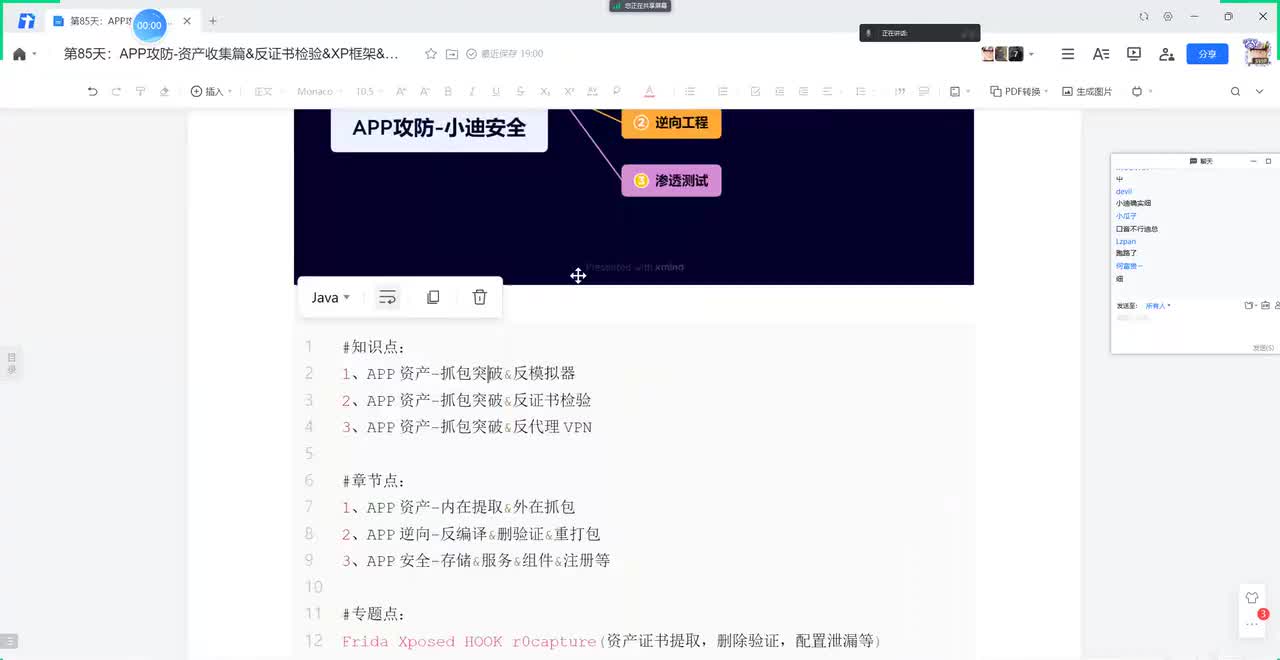The width and height of the screenshot is (1280, 660).
Task: Click the undo arrow in toolbar
Action: coord(93,91)
